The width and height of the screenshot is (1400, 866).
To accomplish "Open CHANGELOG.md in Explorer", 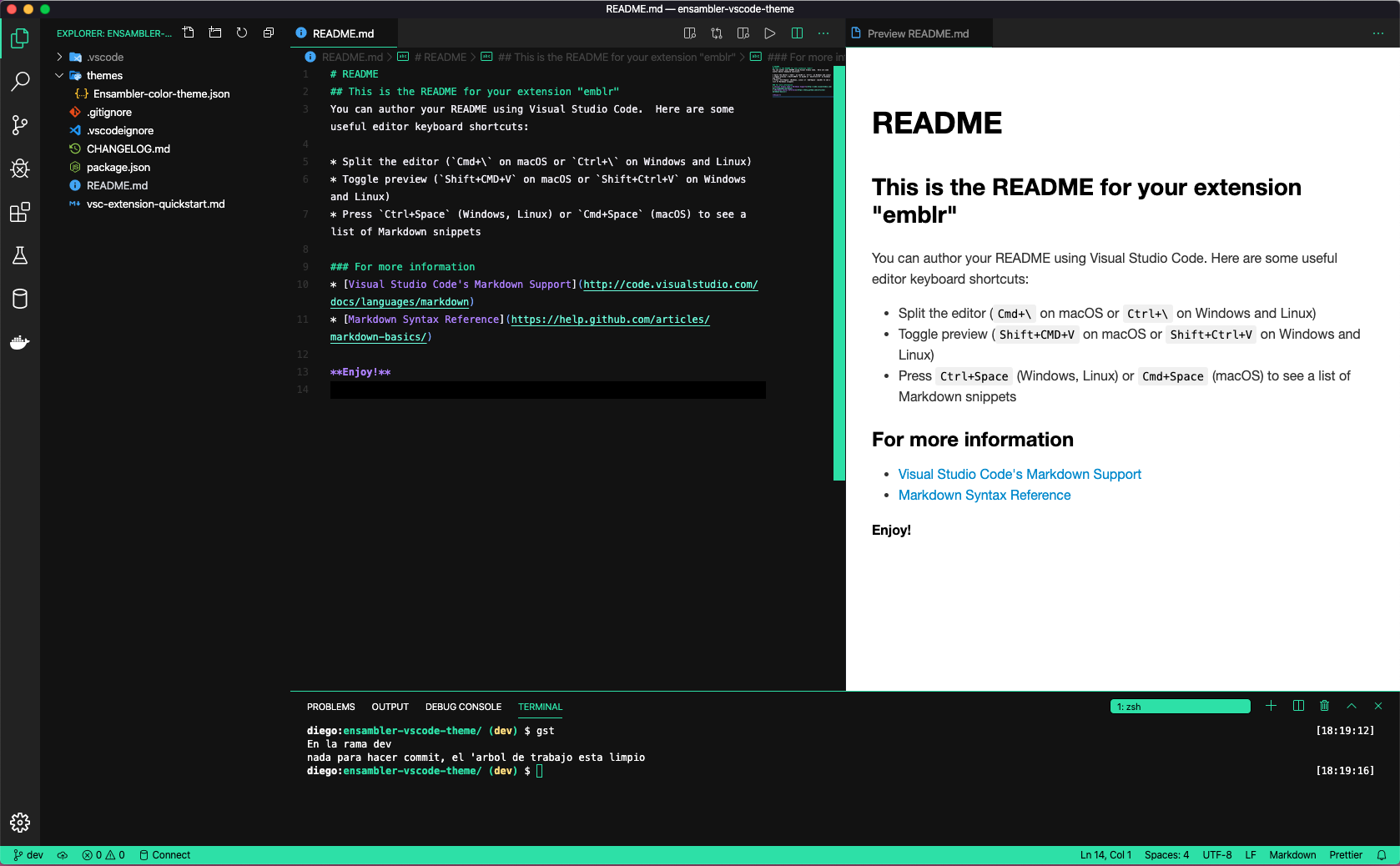I will coord(165,149).
